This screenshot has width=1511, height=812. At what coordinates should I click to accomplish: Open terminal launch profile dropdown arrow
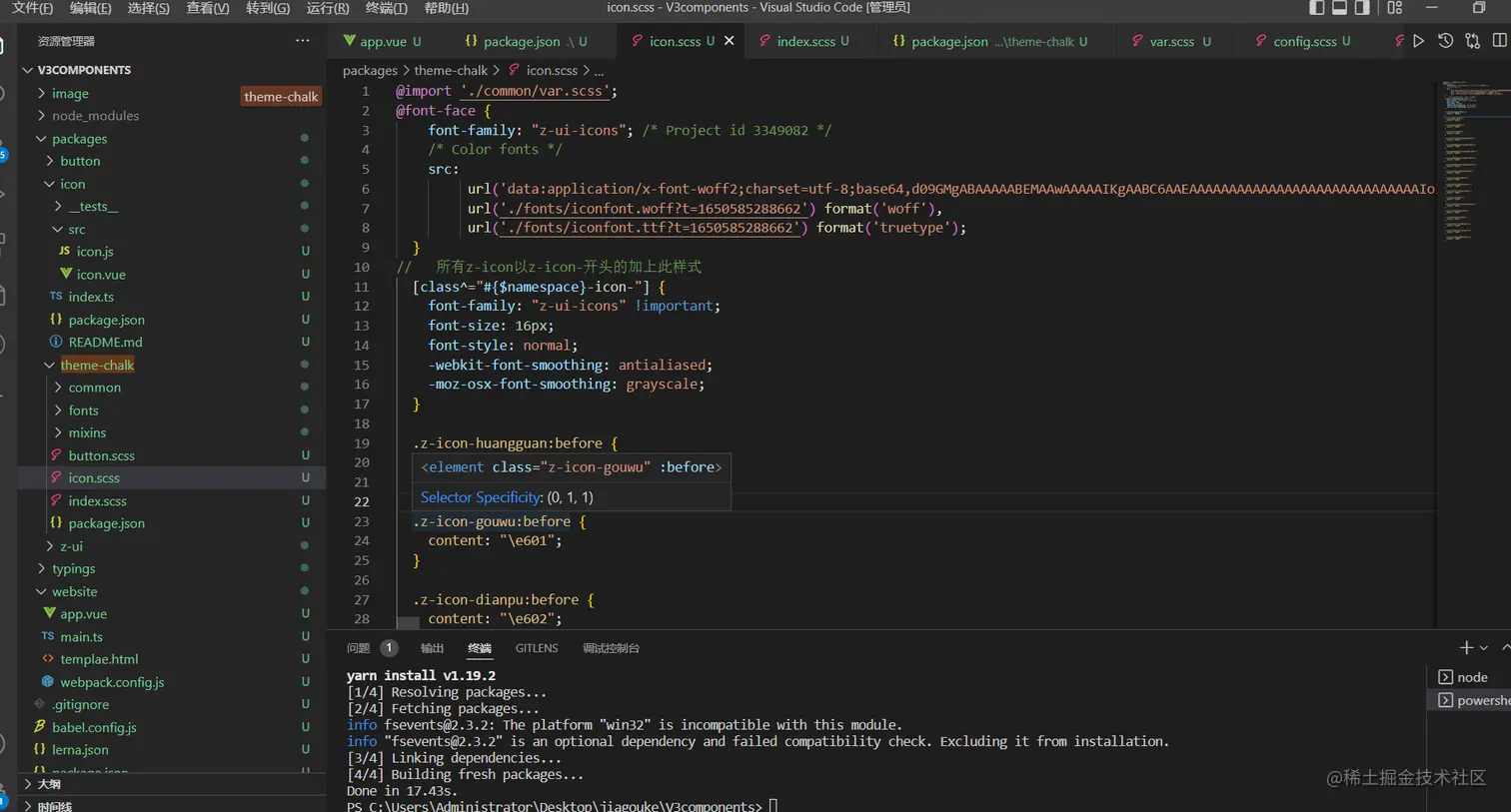[1484, 648]
